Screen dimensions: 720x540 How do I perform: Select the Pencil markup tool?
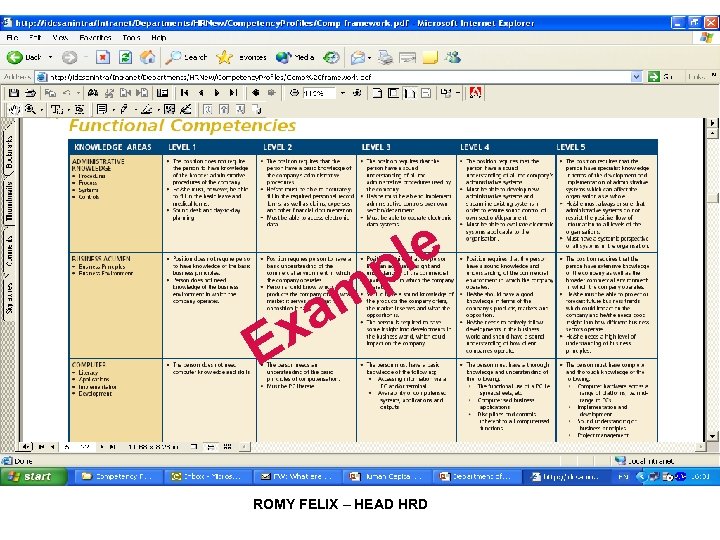(124, 109)
